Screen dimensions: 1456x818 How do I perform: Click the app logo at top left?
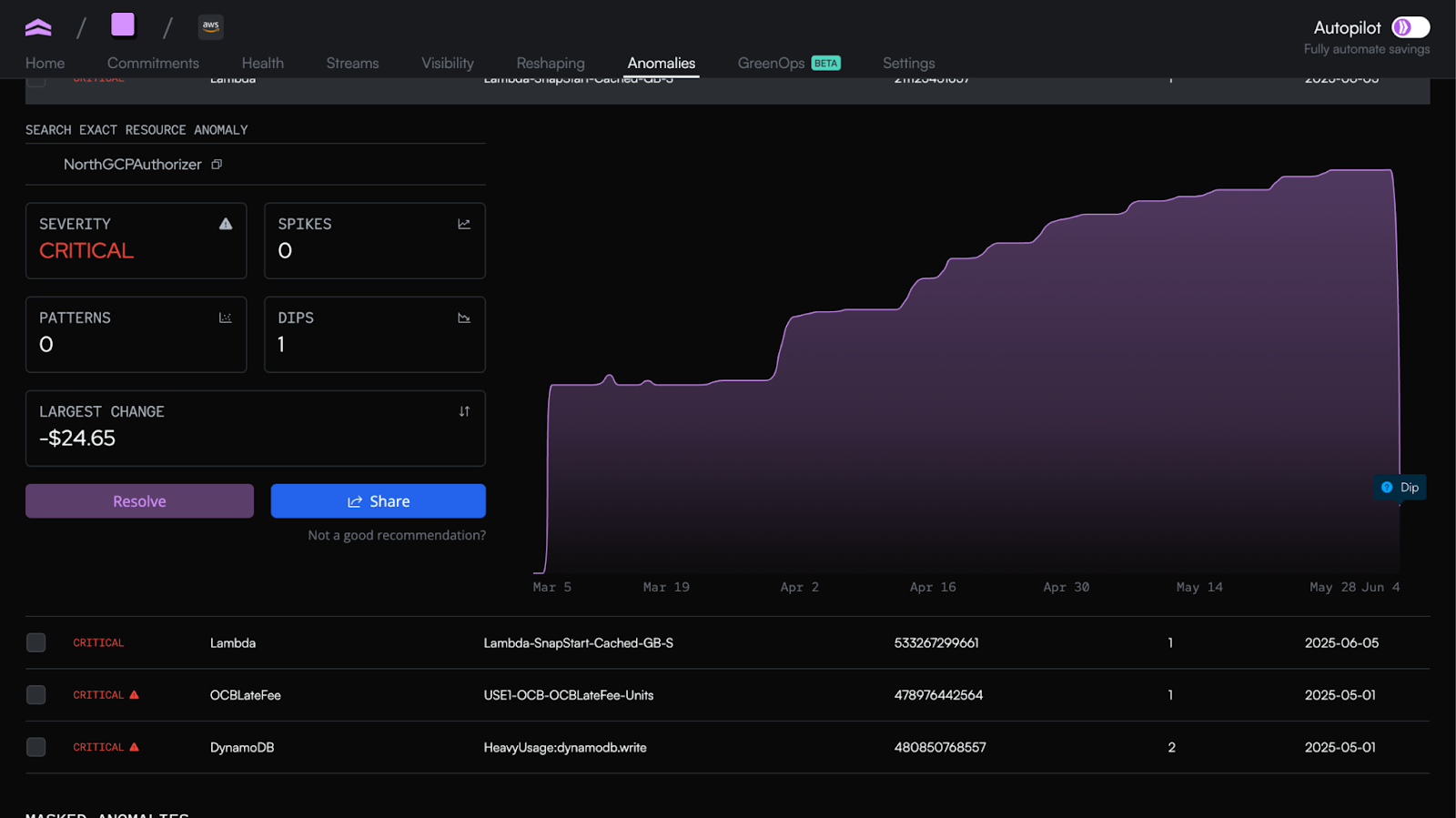[x=38, y=27]
